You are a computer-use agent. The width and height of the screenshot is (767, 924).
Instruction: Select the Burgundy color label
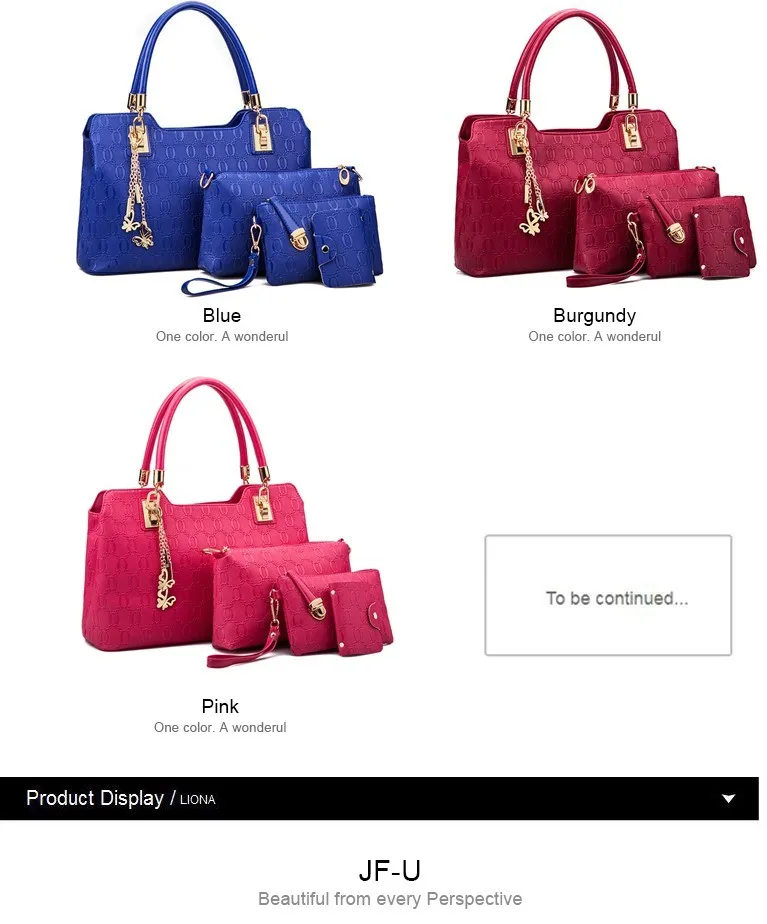[x=594, y=315]
